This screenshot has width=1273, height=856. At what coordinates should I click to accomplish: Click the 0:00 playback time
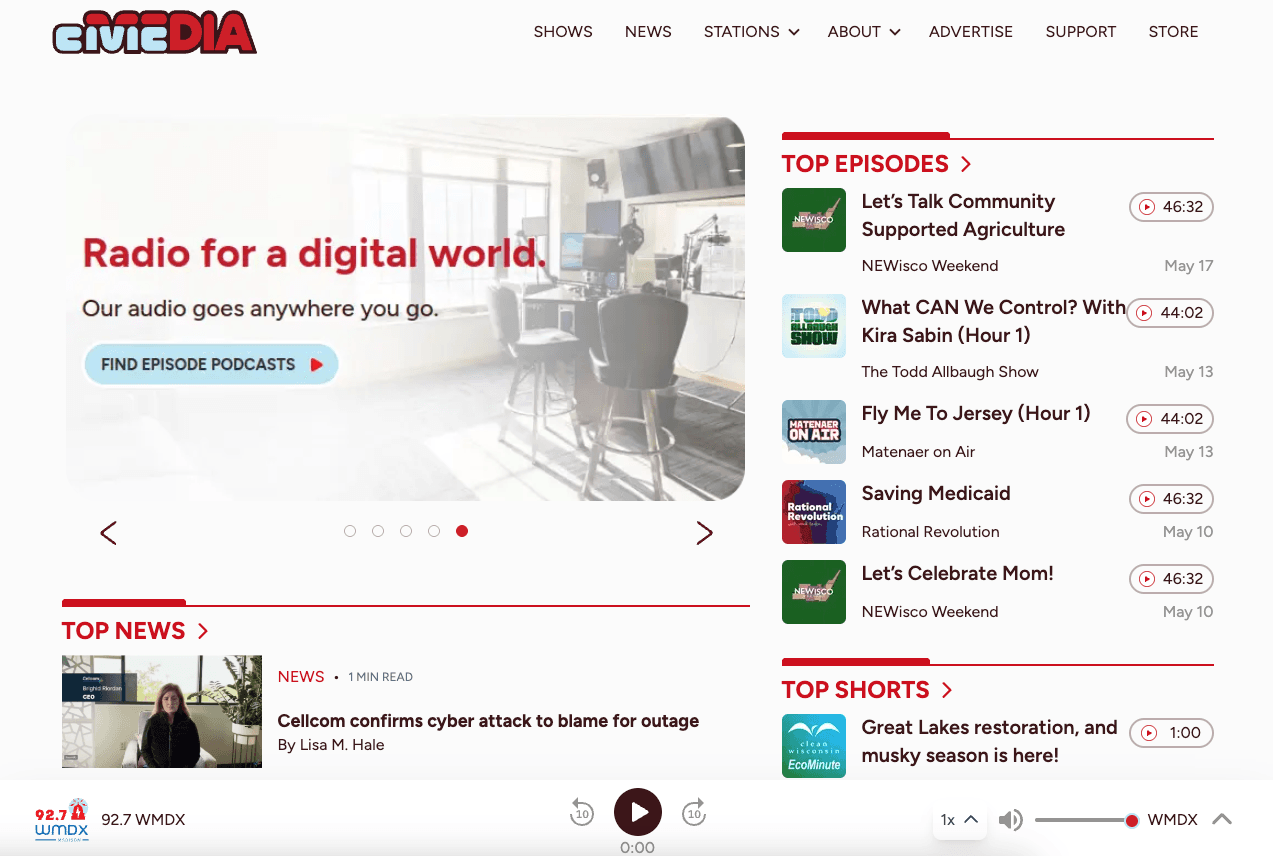[637, 848]
